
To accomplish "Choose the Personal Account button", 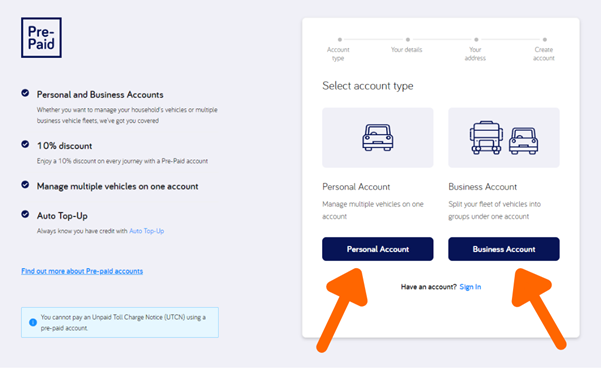I will (378, 249).
